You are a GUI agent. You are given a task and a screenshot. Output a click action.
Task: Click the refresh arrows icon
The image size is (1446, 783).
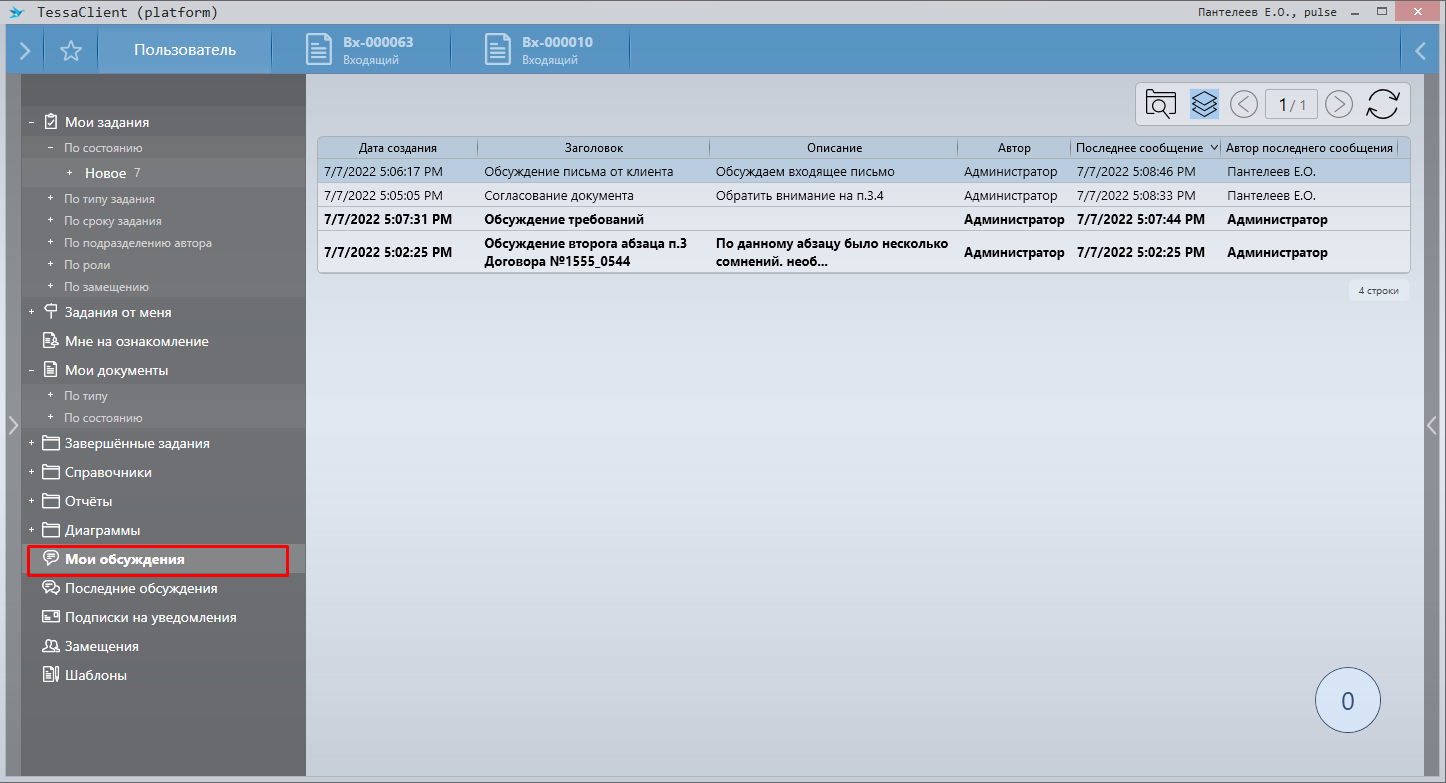pyautogui.click(x=1382, y=104)
